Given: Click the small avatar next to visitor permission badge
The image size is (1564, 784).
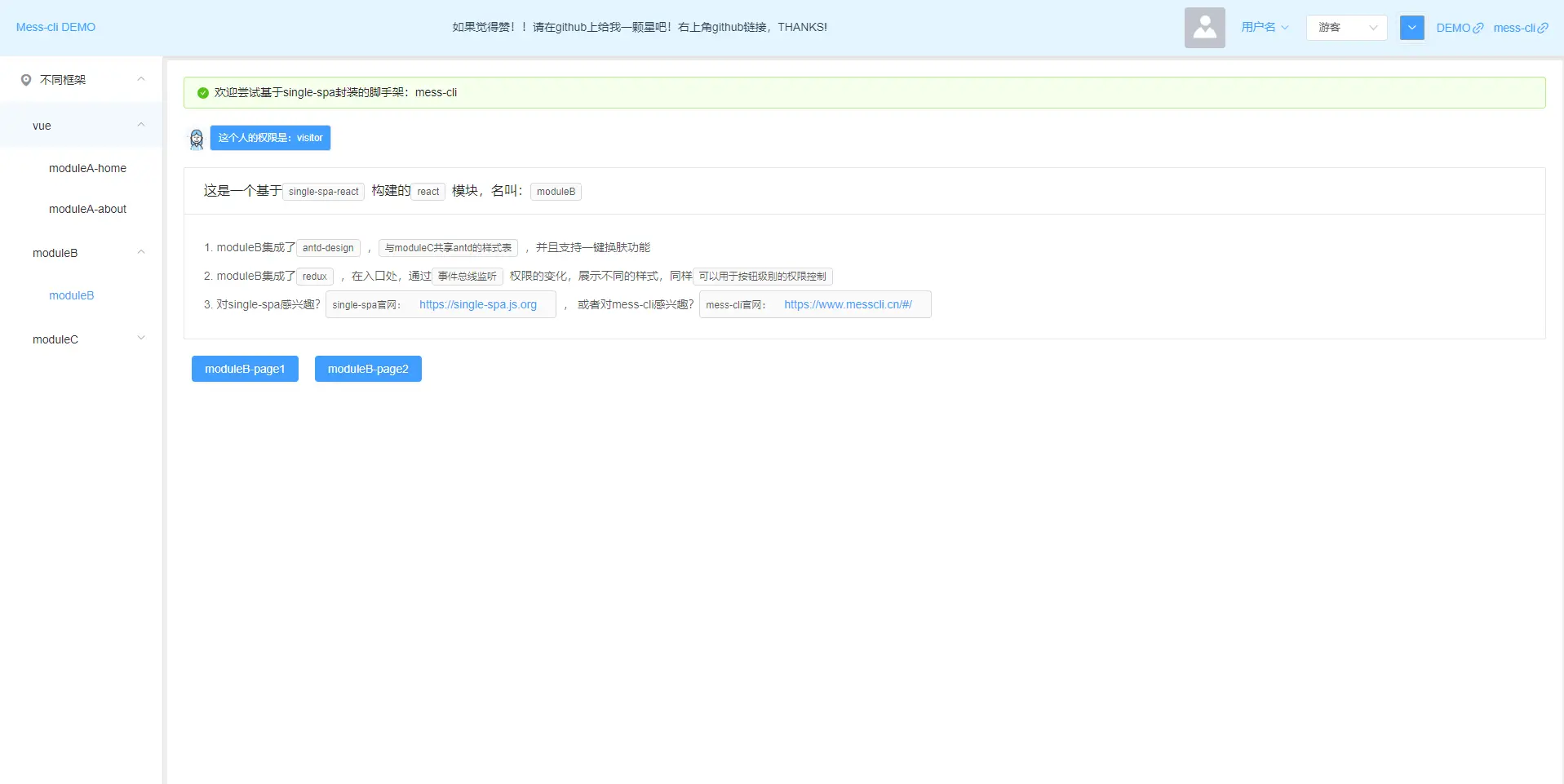Looking at the screenshot, I should tap(196, 138).
